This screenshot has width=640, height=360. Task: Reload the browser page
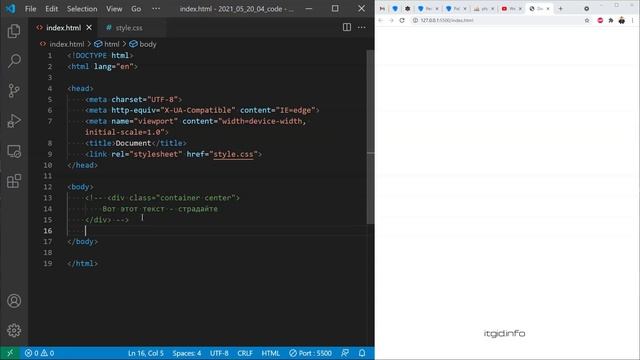[402, 20]
